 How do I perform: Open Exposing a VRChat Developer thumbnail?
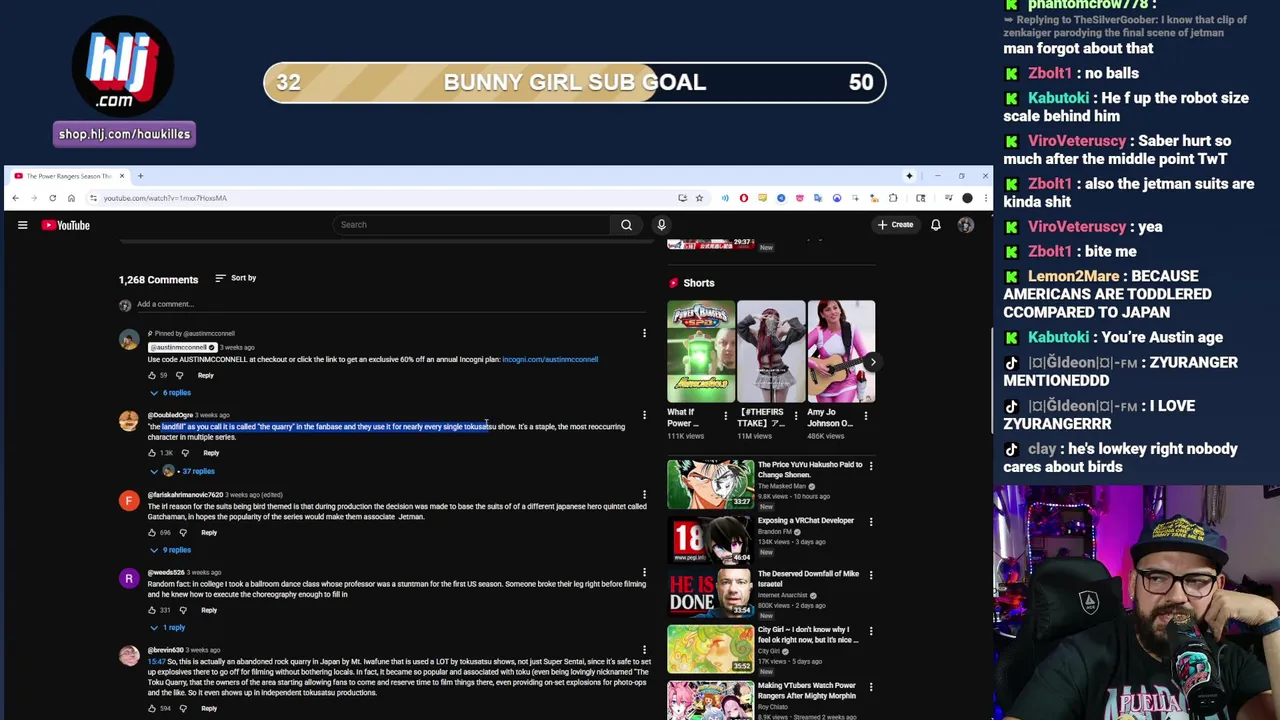coord(711,540)
